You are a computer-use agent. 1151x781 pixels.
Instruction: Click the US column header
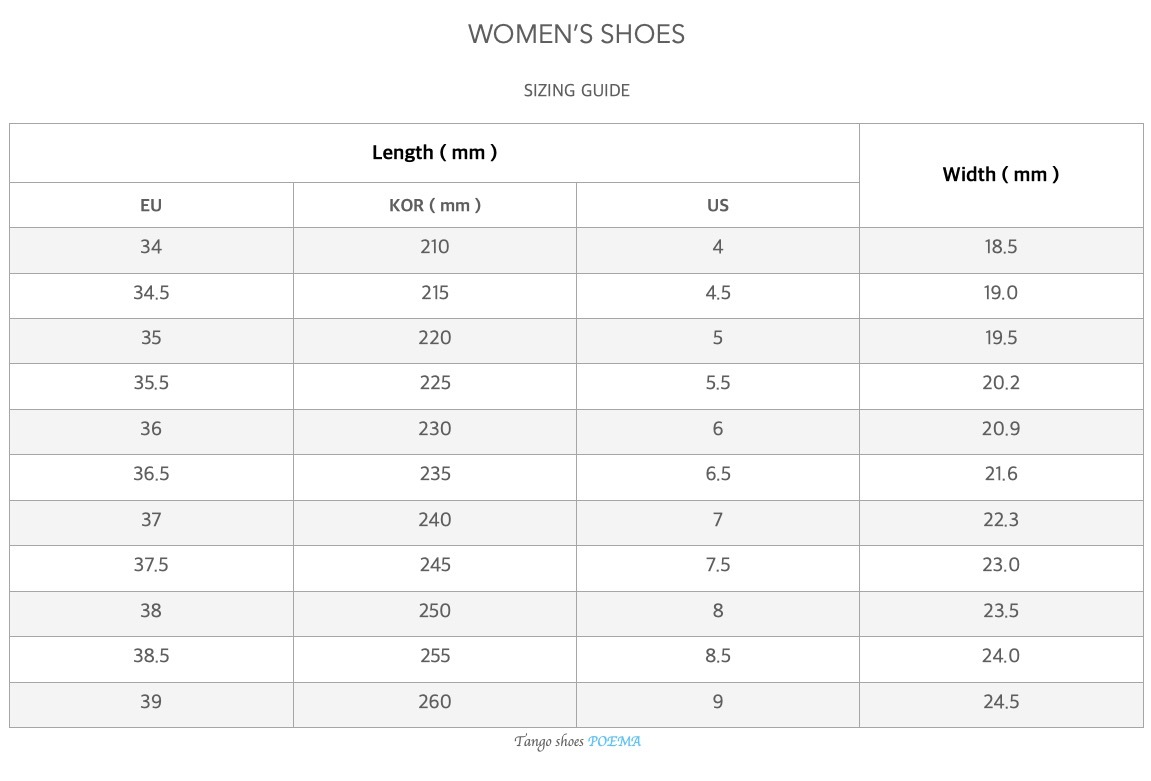point(717,206)
